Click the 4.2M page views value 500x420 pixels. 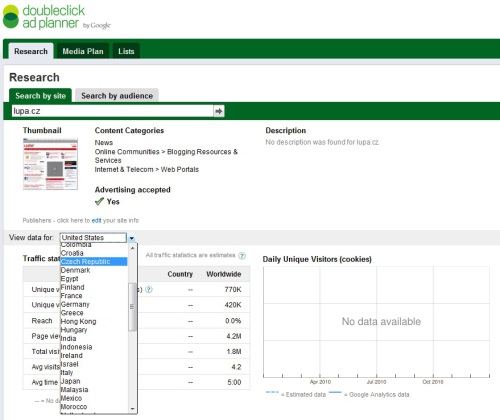234,336
